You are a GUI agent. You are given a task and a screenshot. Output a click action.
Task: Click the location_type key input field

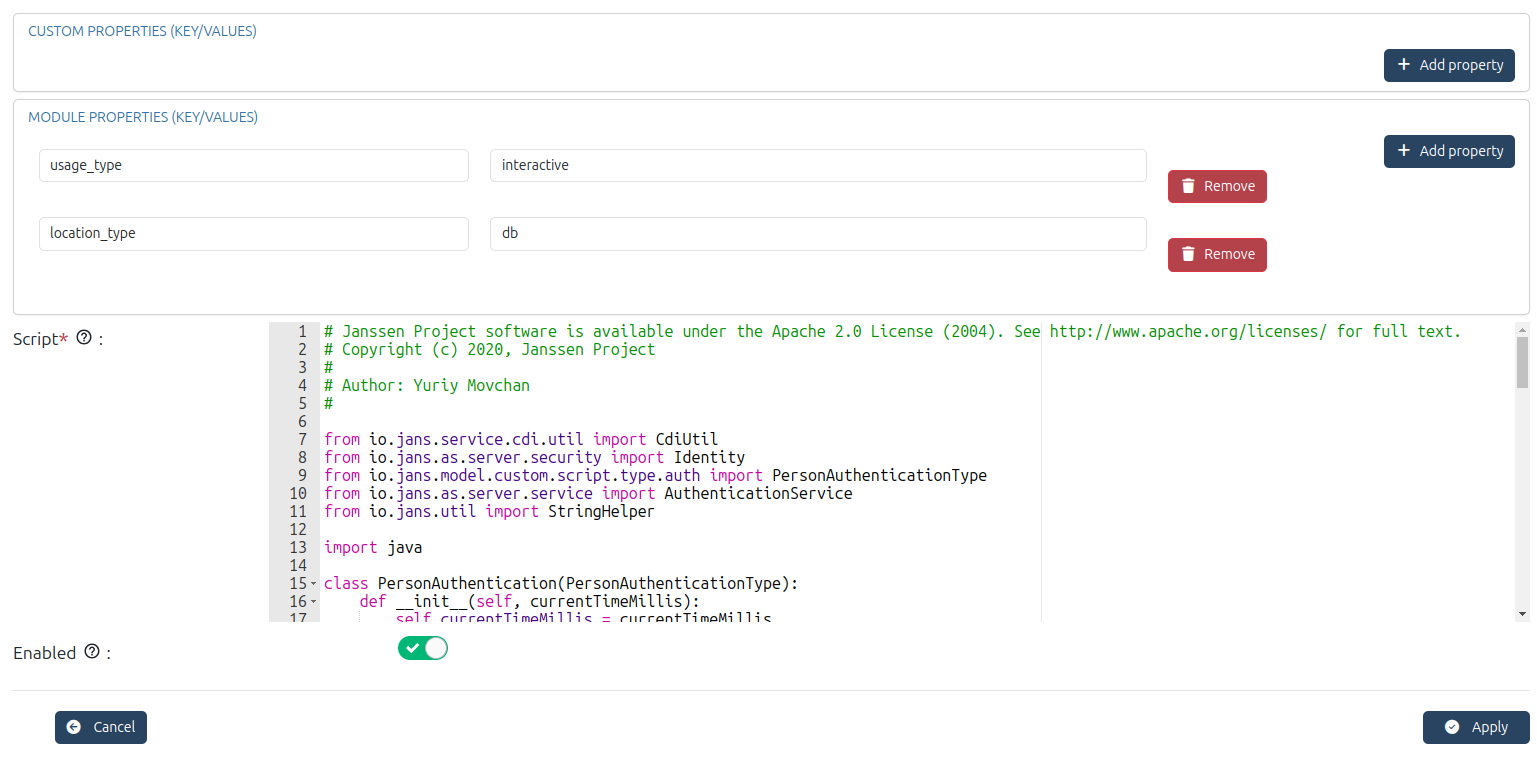coord(253,233)
